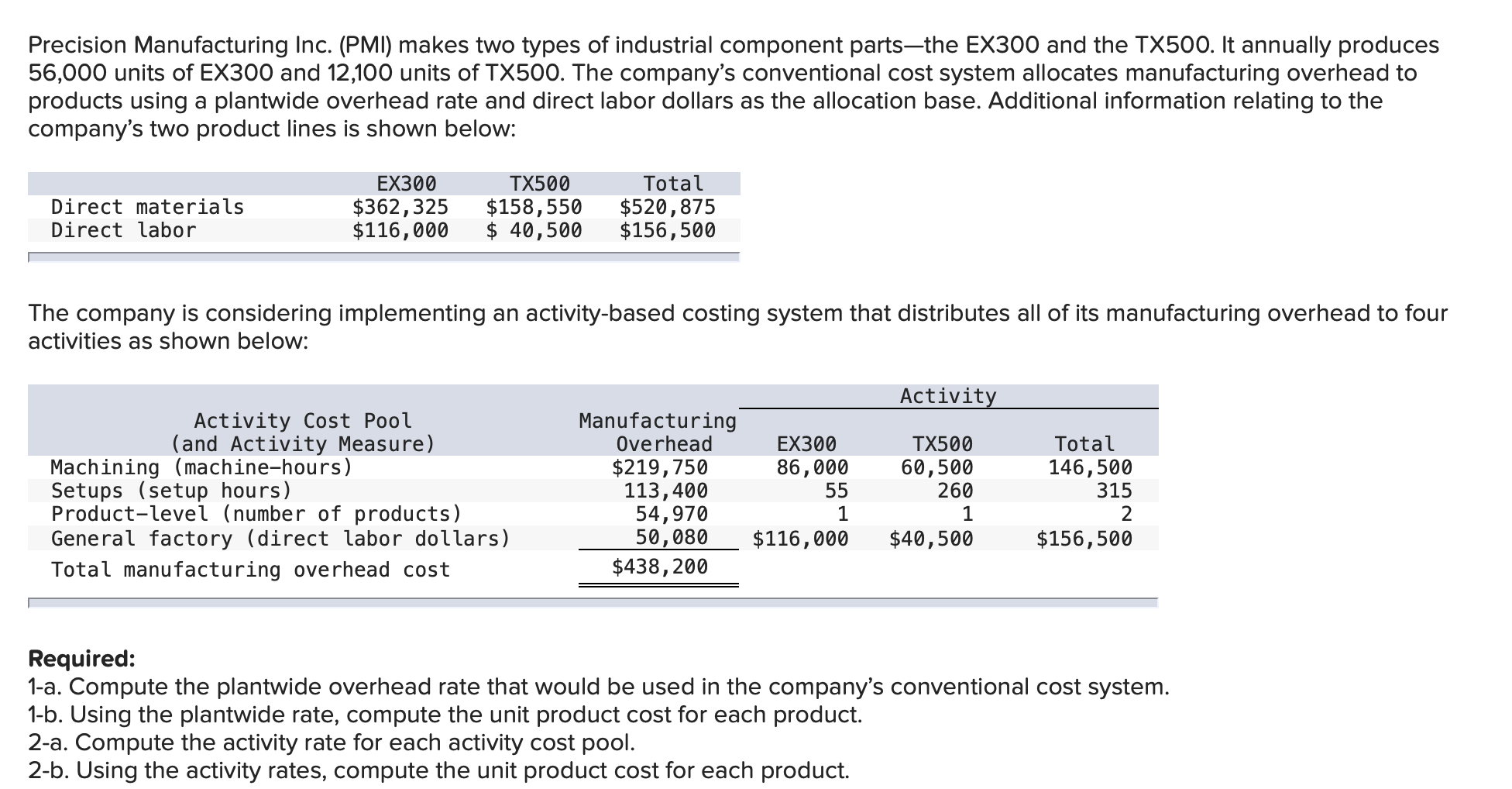
Task: Select the Product-level cost pool row
Action: click(x=256, y=513)
